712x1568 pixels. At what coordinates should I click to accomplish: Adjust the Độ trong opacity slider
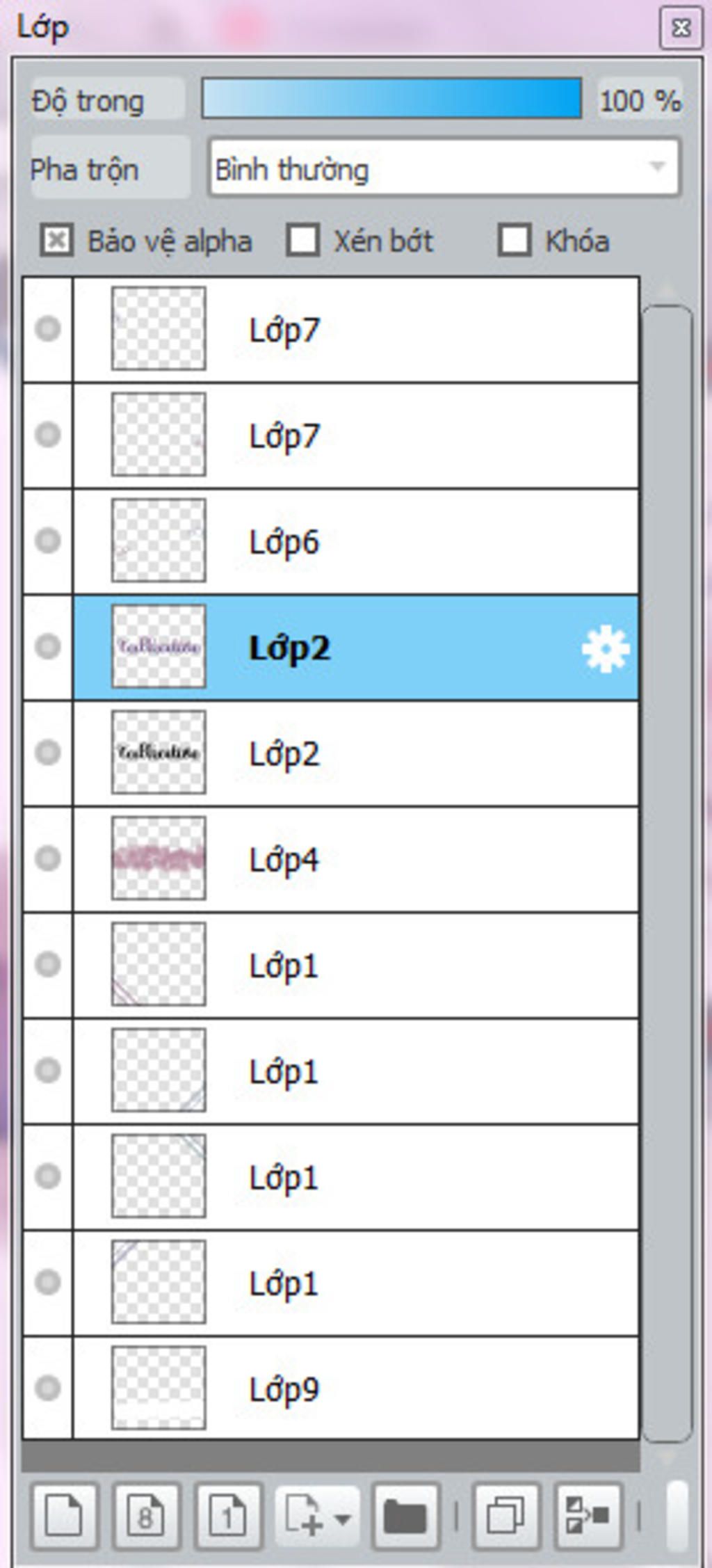point(391,98)
